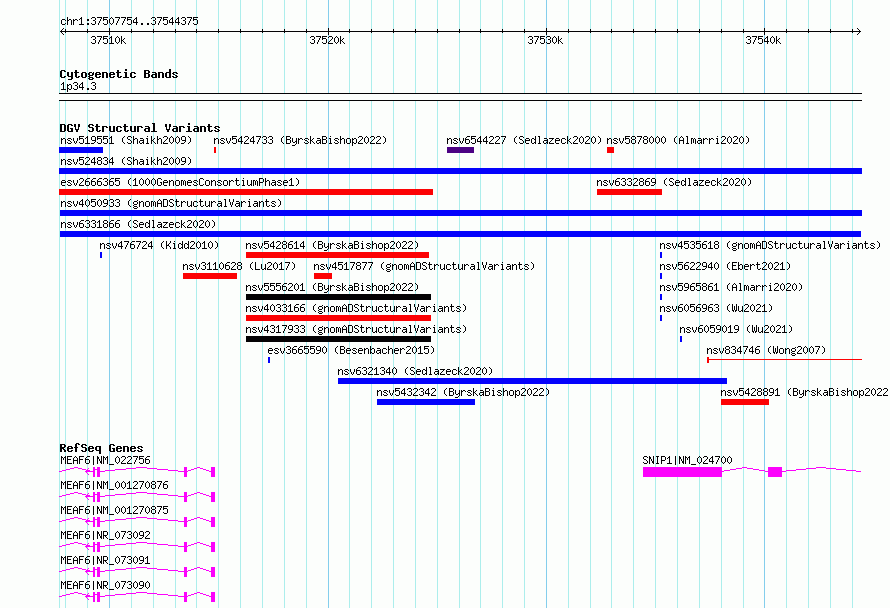Click the DGV Structural Variants track heading
The height and width of the screenshot is (608, 890).
point(140,128)
